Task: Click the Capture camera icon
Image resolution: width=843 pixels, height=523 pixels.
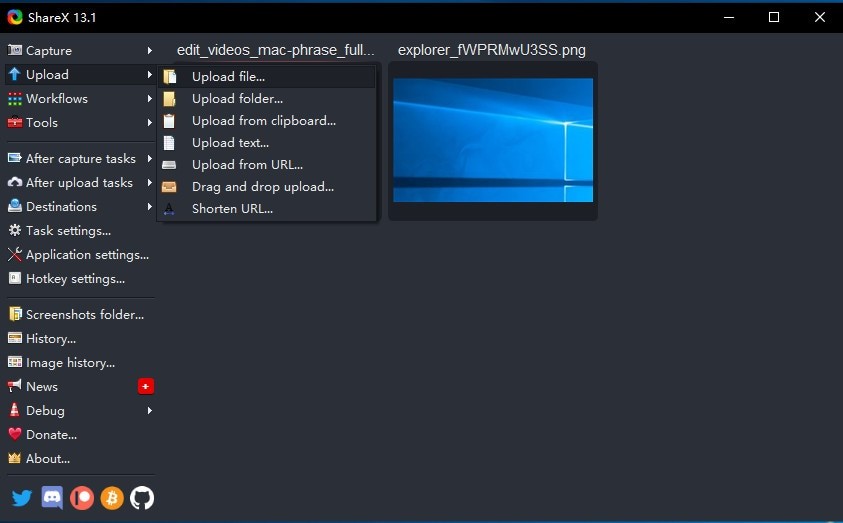Action: click(15, 51)
